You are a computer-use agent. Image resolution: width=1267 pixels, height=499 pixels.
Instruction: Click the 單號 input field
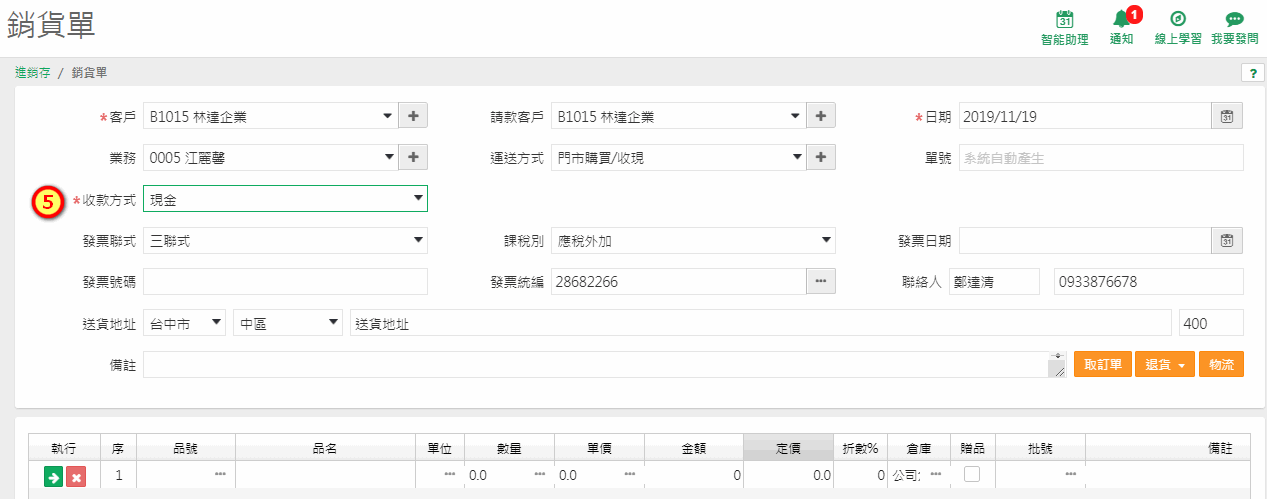(1101, 158)
